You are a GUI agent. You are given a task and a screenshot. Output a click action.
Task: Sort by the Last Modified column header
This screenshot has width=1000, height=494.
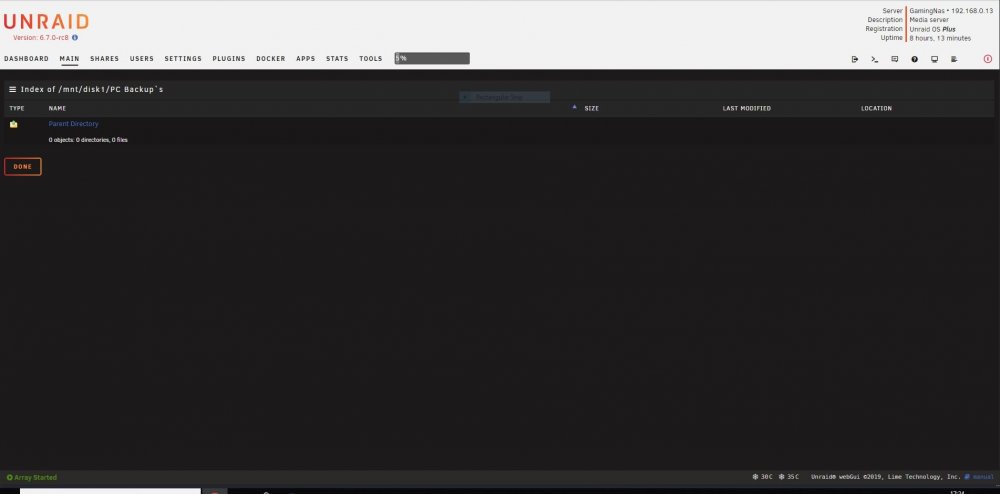point(747,108)
